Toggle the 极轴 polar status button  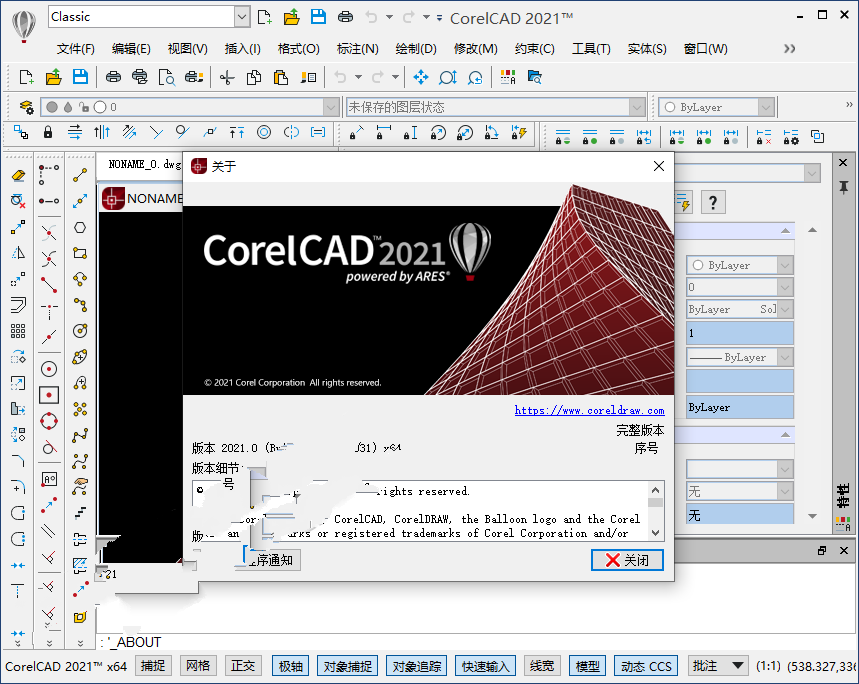click(290, 666)
